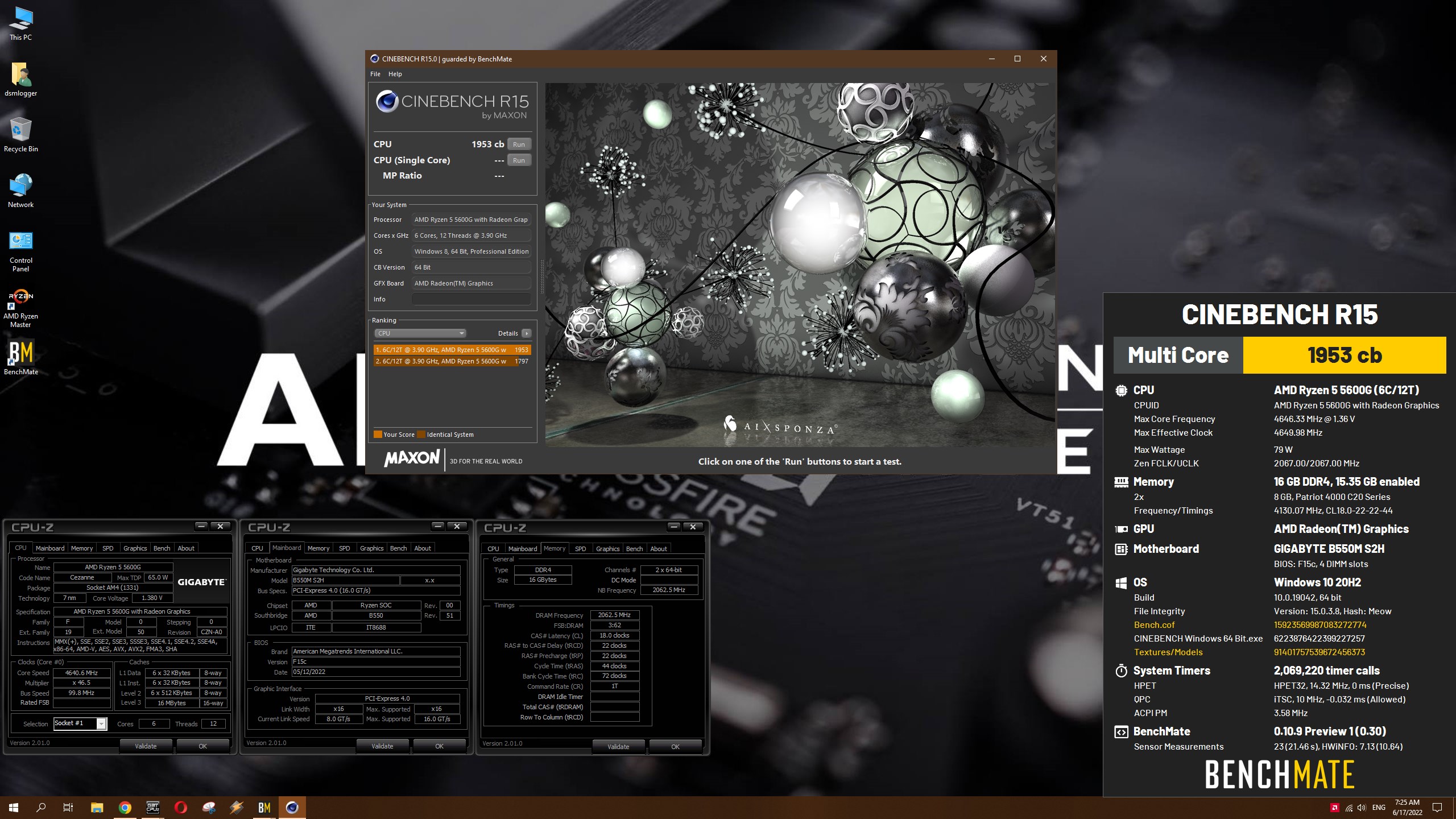Switch to Mainboard tab in first CPU-Z
The image size is (1456, 819).
click(49, 548)
